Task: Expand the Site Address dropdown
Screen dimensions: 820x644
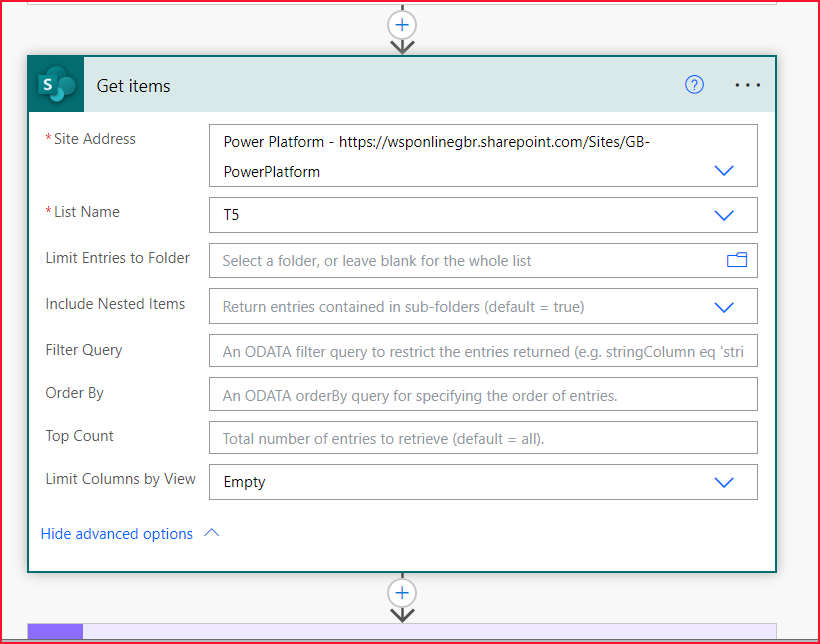Action: [x=724, y=171]
